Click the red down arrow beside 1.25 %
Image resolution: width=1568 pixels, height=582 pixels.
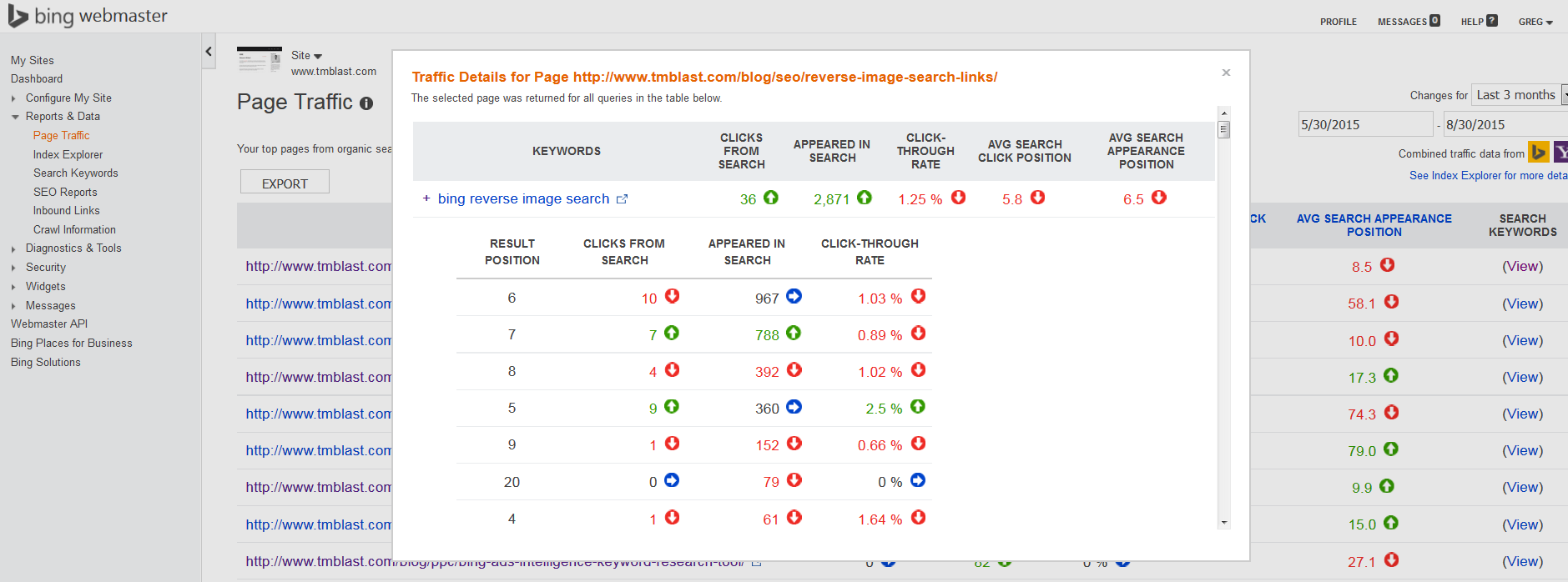pos(959,198)
